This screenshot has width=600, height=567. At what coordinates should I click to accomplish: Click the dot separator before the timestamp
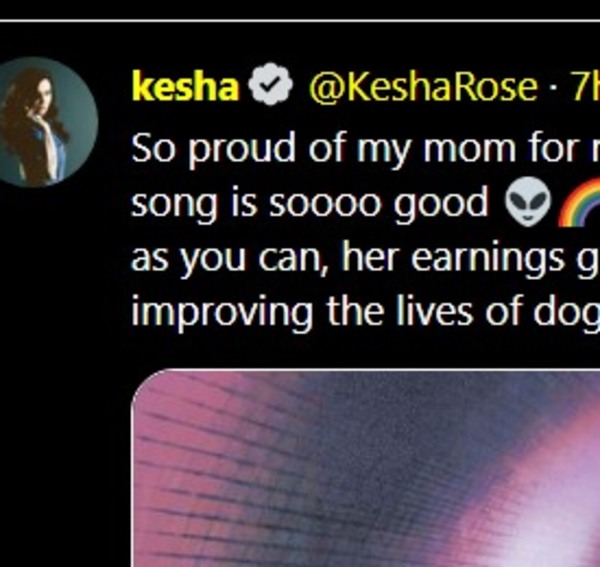[x=553, y=89]
